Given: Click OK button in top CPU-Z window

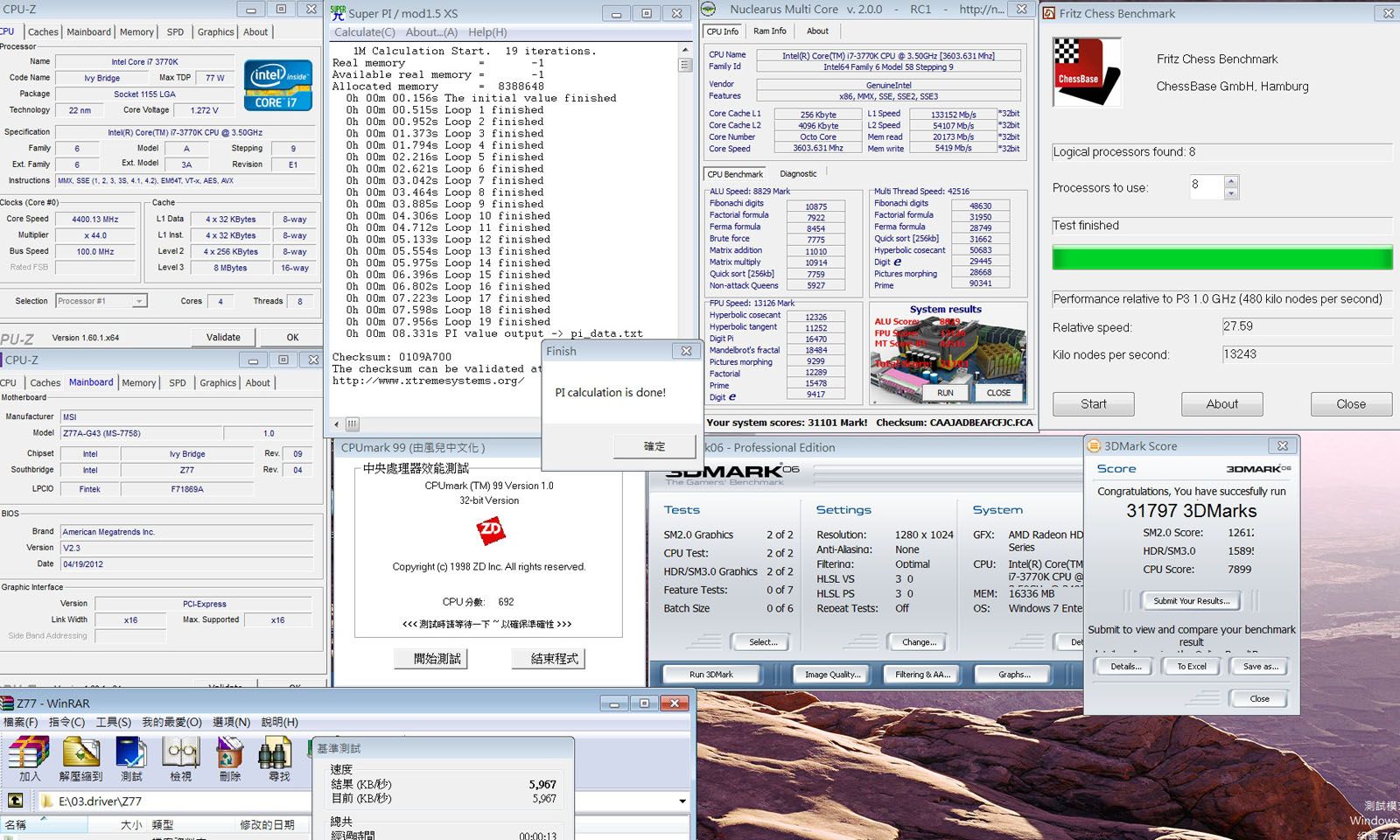Looking at the screenshot, I should (x=292, y=337).
